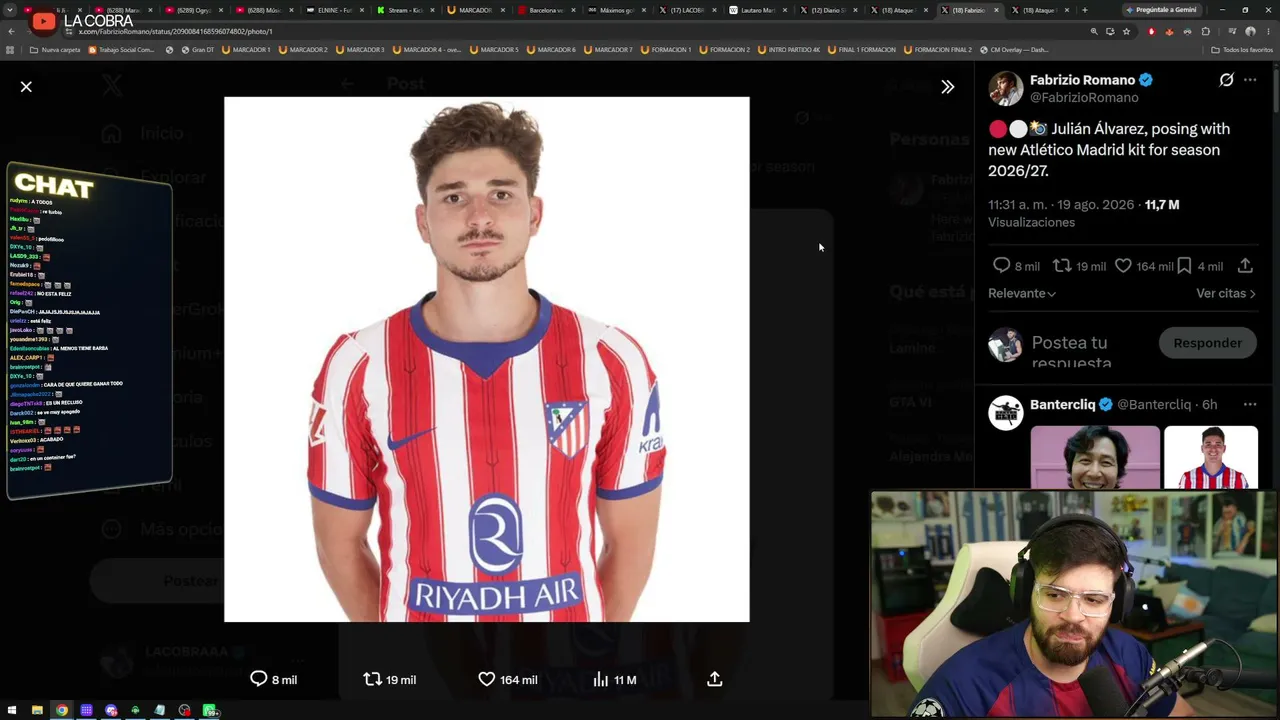1280x720 pixels.
Task: Open the Bantercliq profile name
Action: pyautogui.click(x=1062, y=404)
